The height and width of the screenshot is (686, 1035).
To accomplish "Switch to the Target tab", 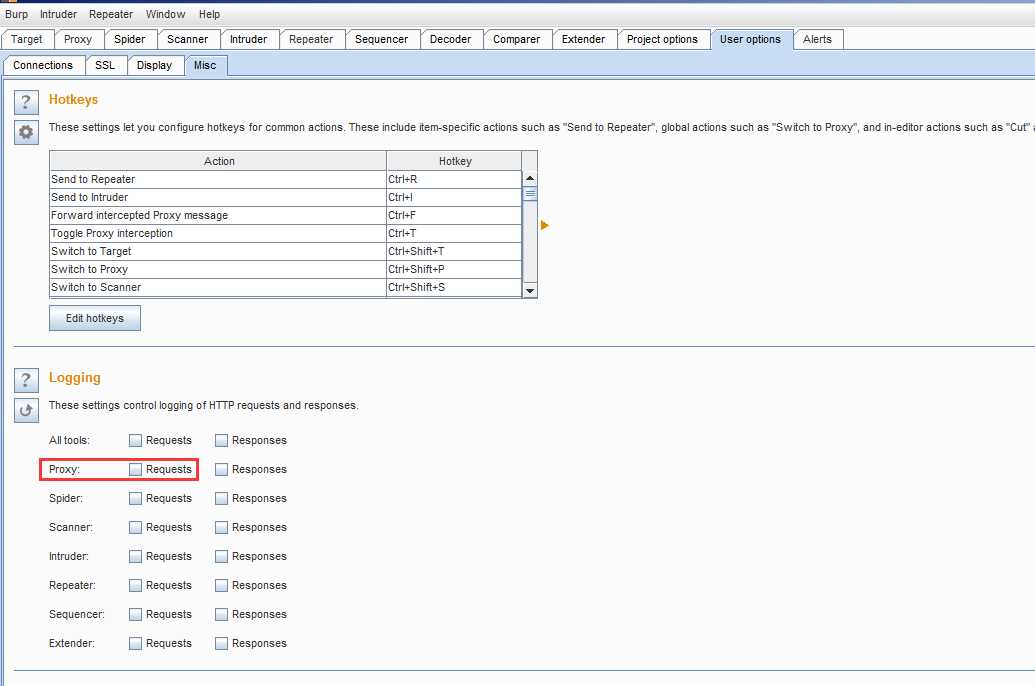I will tap(26, 40).
